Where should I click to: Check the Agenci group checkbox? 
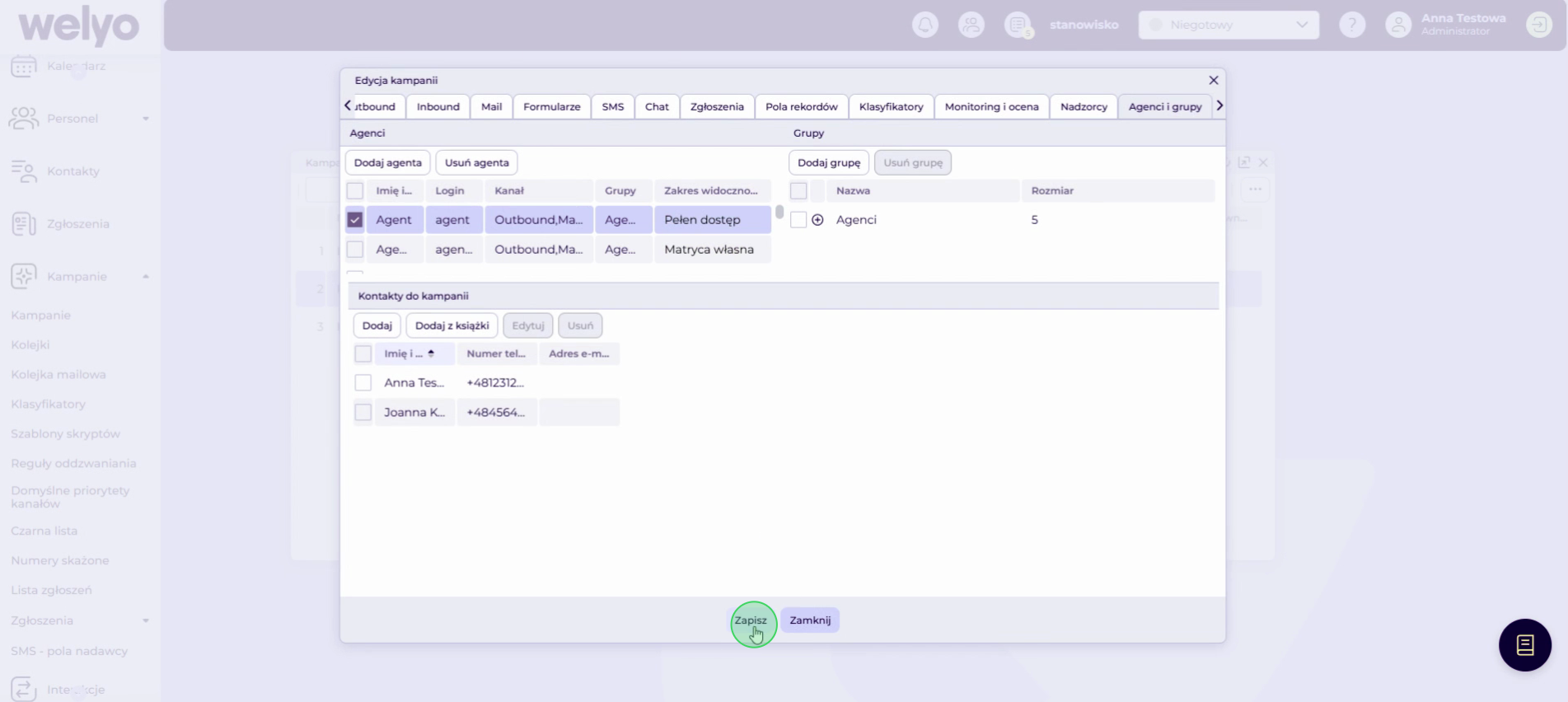tap(798, 220)
